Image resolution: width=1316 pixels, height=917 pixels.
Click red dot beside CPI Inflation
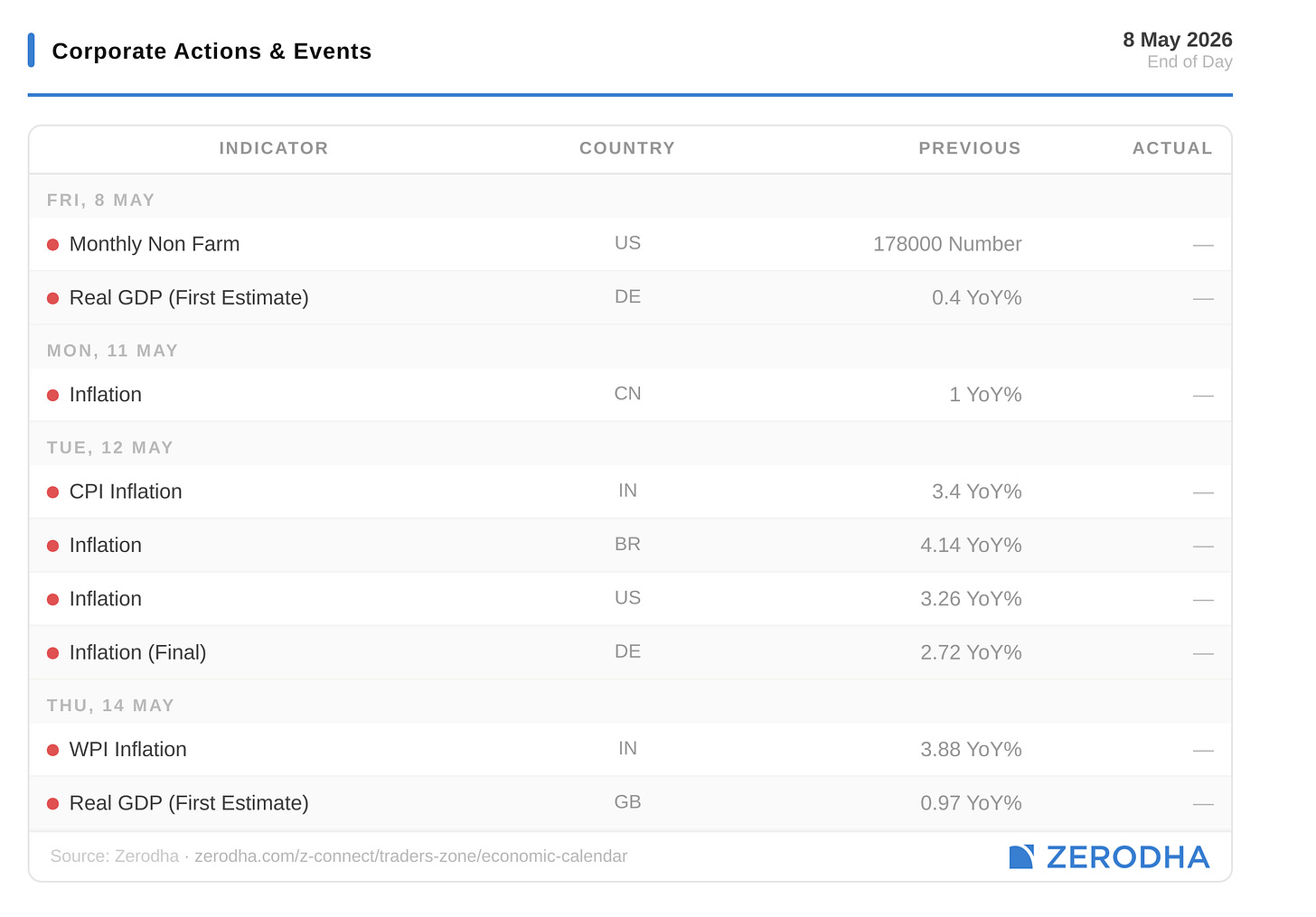52,492
